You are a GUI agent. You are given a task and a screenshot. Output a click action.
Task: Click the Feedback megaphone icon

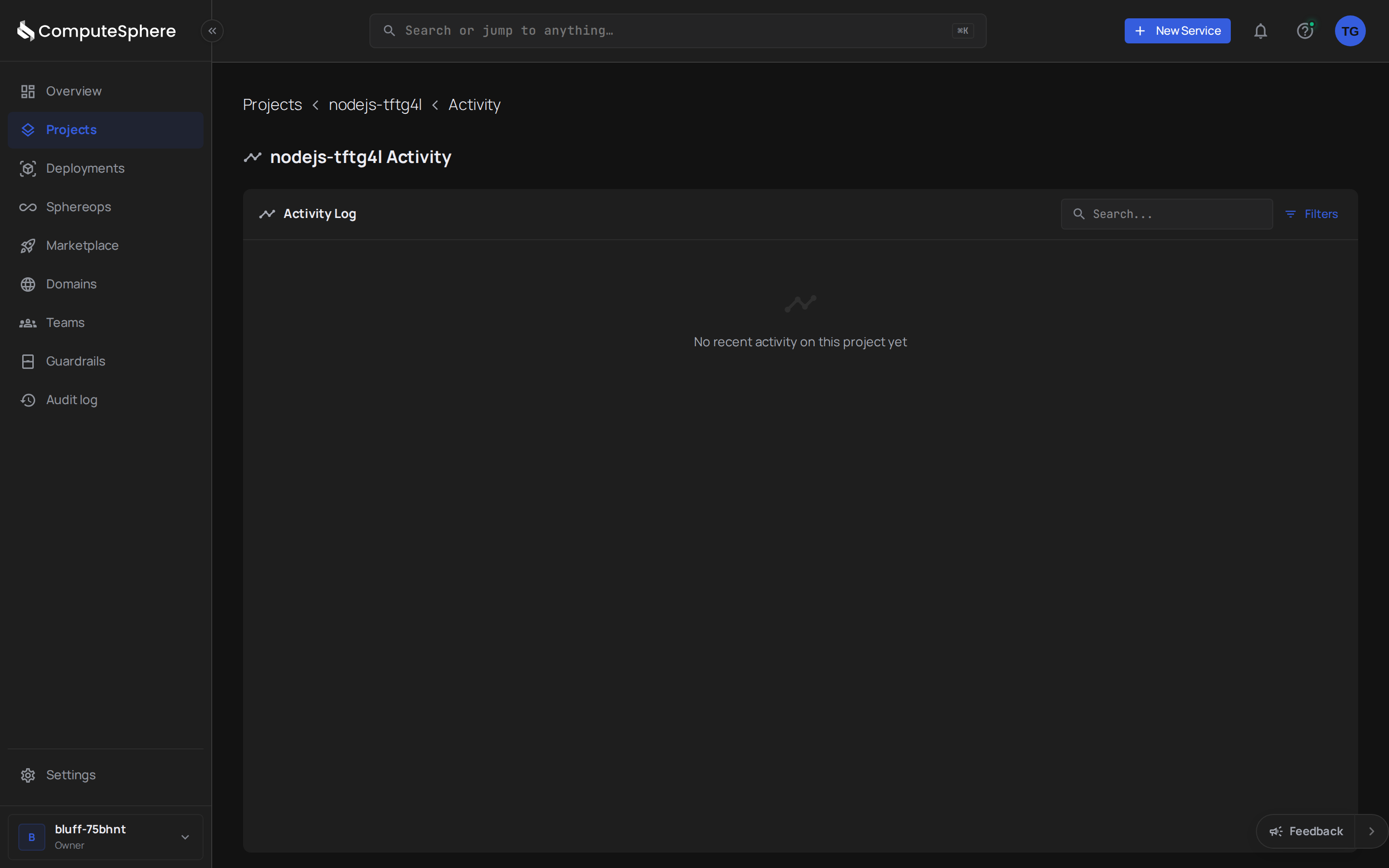tap(1275, 831)
